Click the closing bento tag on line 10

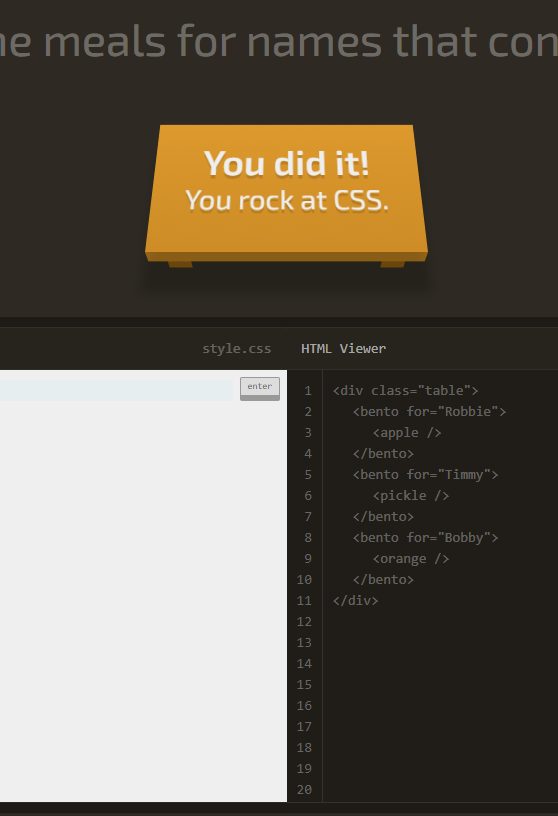[383, 580]
